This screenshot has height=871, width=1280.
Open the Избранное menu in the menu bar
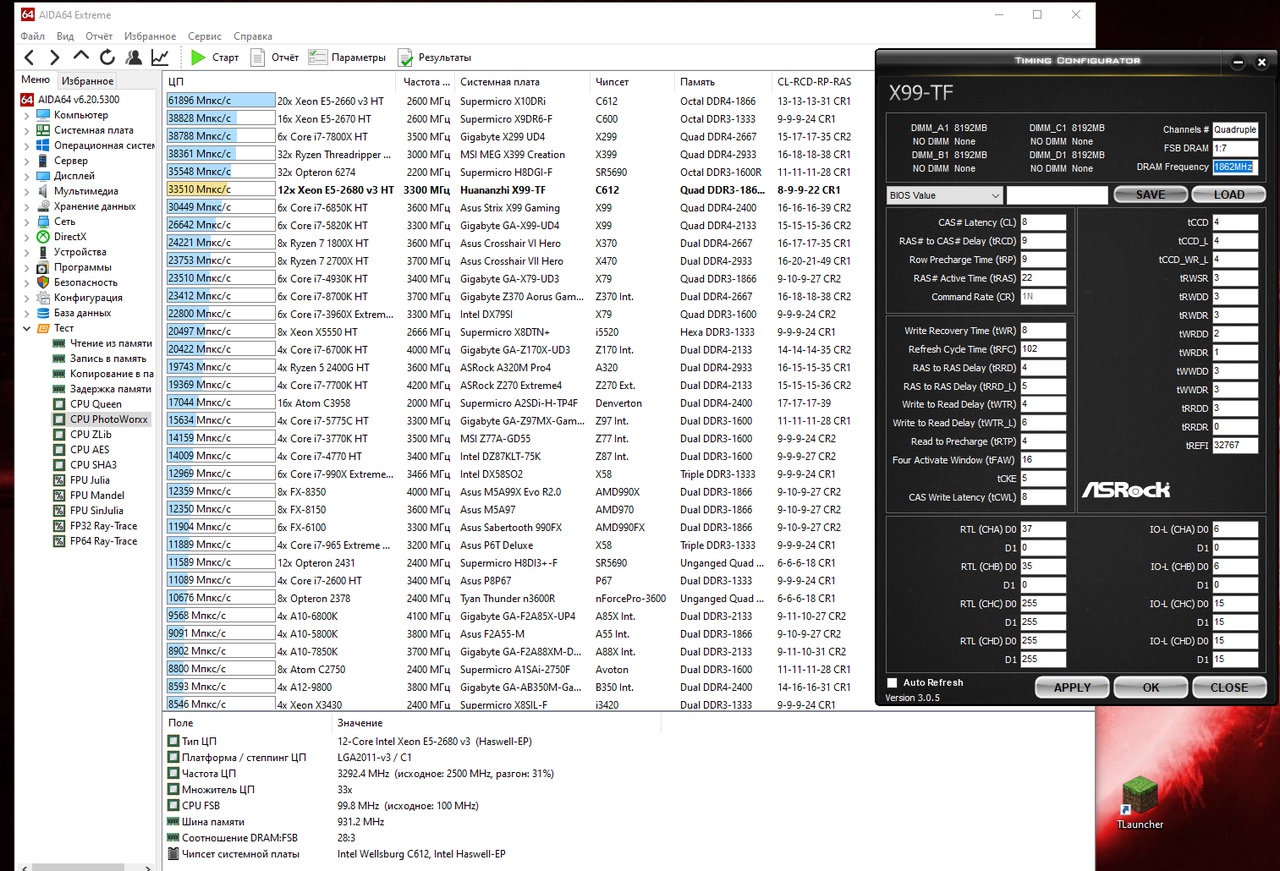[150, 36]
